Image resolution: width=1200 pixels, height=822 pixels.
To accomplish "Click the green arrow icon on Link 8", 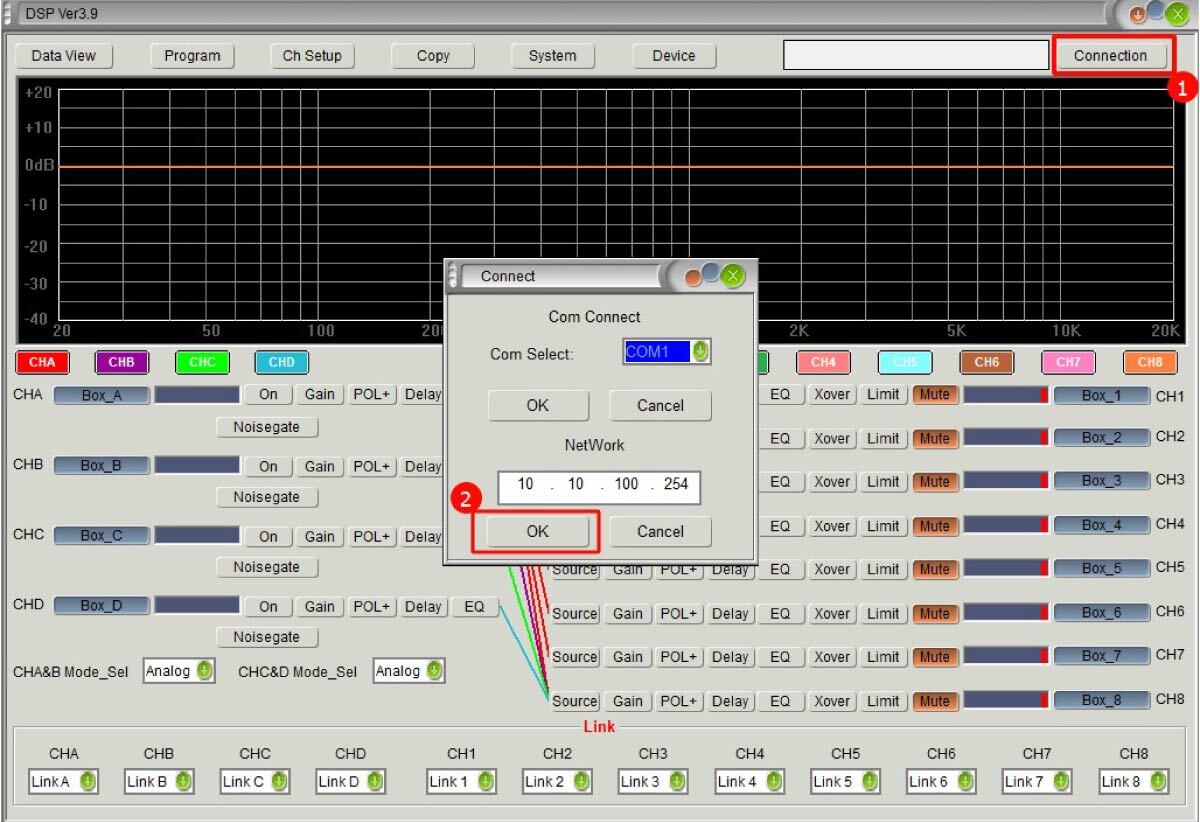I will [1158, 781].
